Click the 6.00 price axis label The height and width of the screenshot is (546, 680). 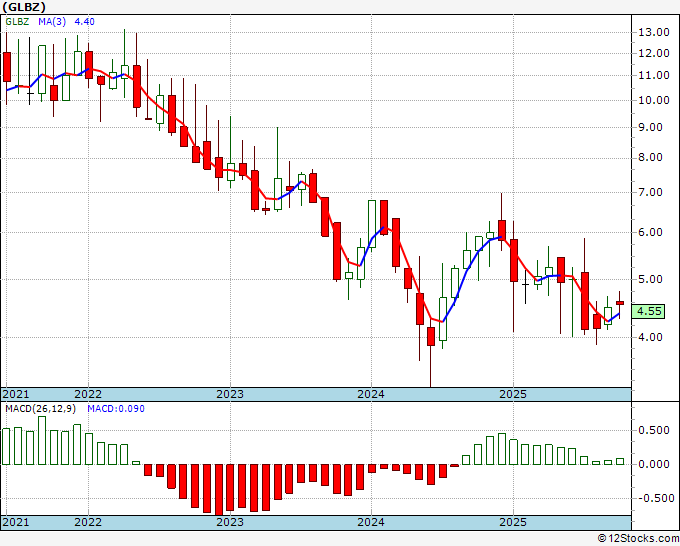(651, 232)
